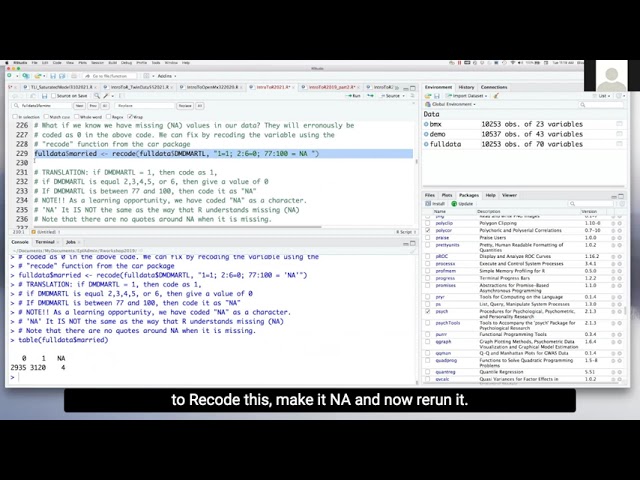View demo data table icon
The width and height of the screenshot is (640, 480).
pos(619,134)
